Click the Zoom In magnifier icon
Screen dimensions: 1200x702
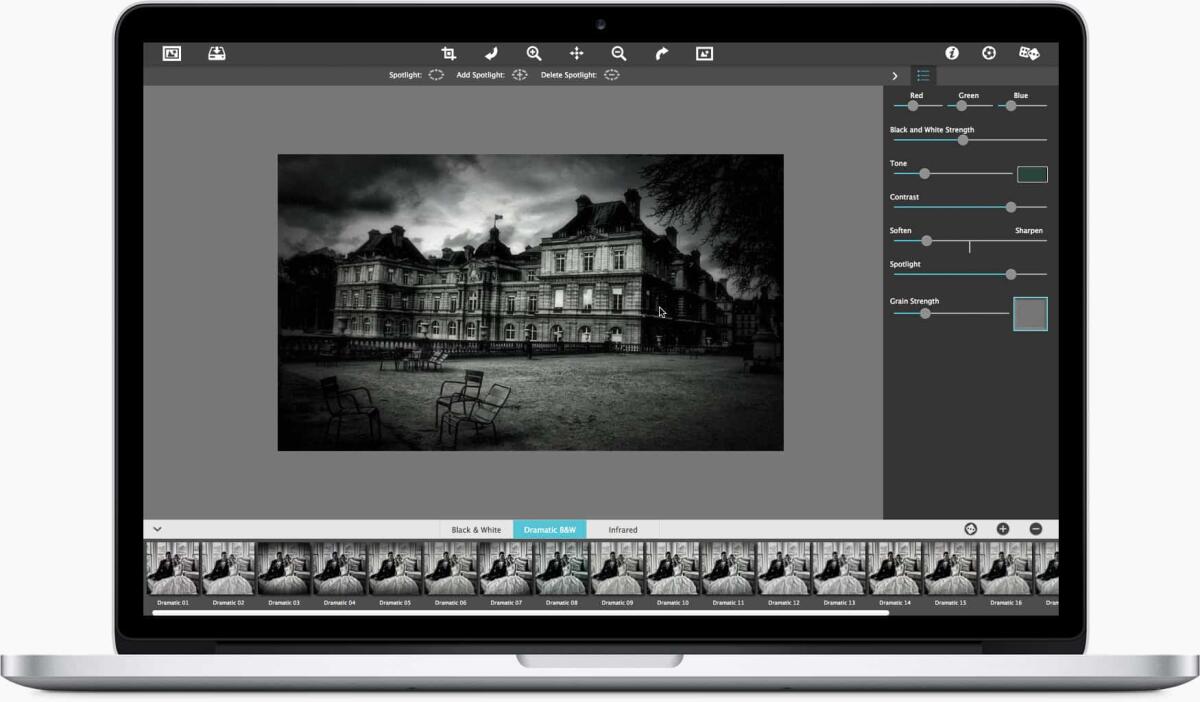point(535,53)
